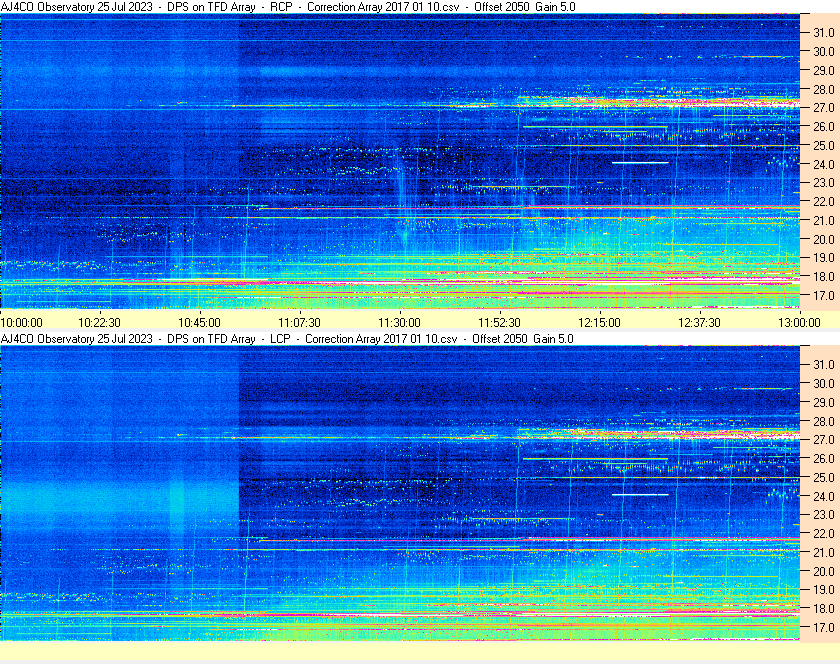
Task: Click the 13:00:00 end time label
Action: 799,322
